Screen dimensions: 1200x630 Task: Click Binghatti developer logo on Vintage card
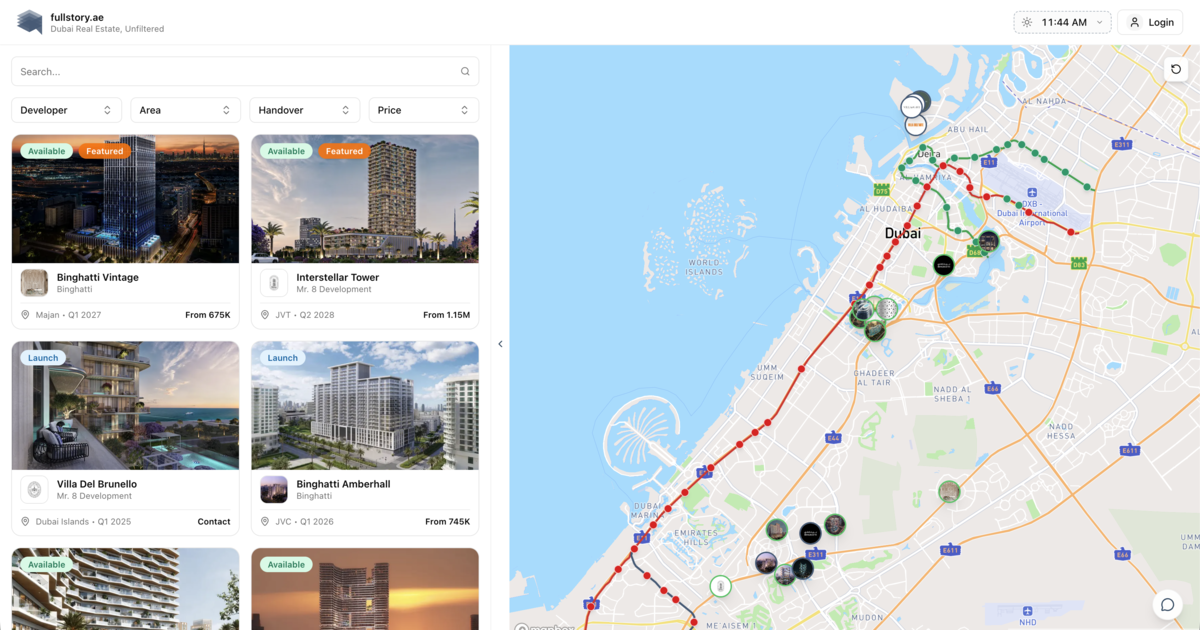click(34, 283)
